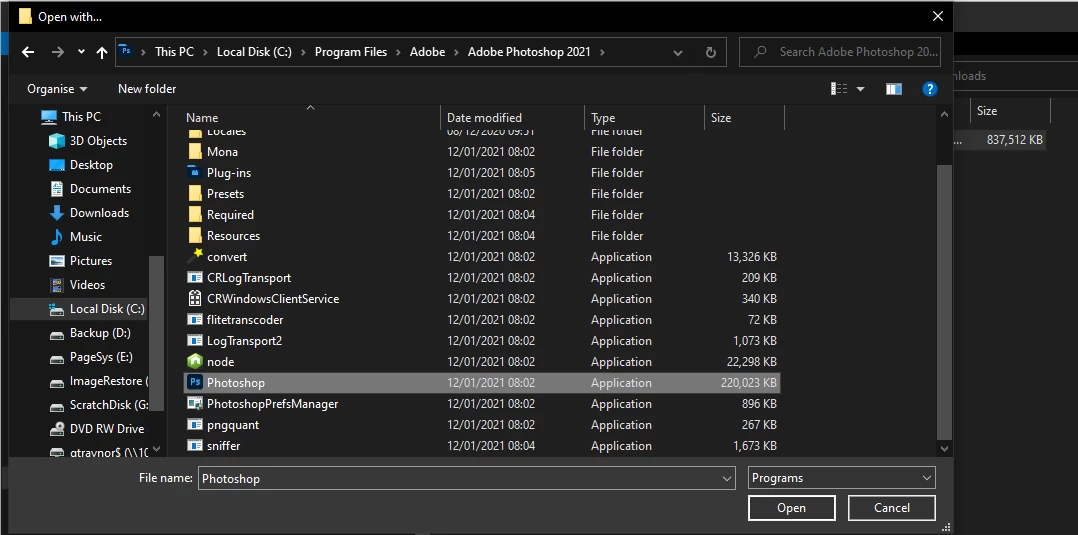Open the Programs file type dropdown

click(x=842, y=479)
